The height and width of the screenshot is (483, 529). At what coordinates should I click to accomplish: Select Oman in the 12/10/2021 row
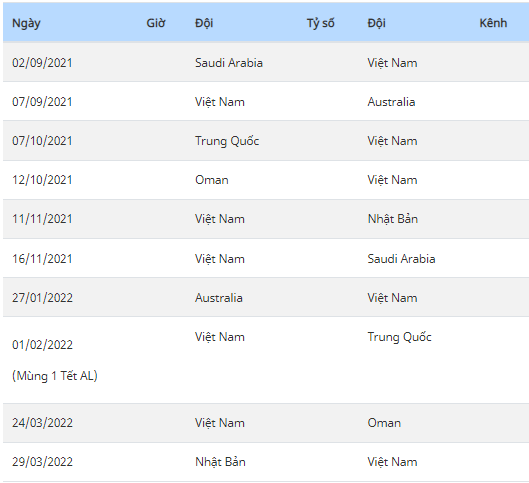click(x=212, y=180)
